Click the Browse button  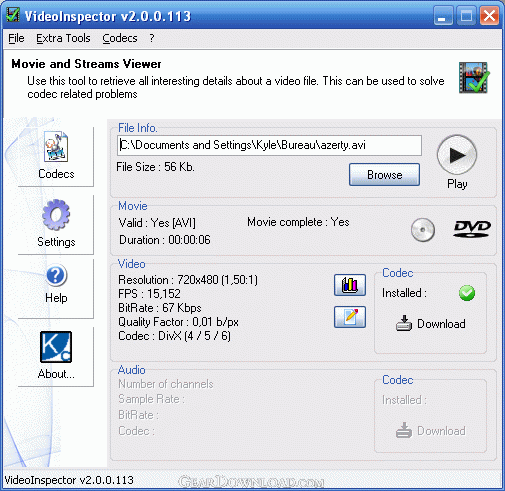click(384, 174)
